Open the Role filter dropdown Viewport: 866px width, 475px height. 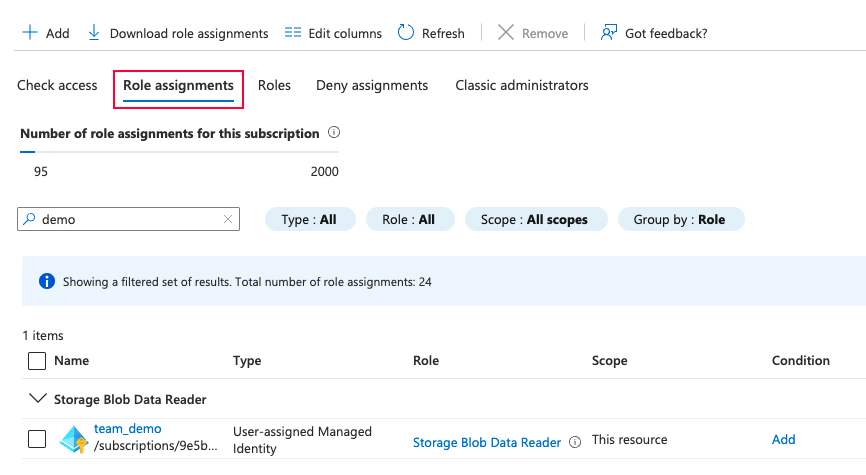point(410,220)
